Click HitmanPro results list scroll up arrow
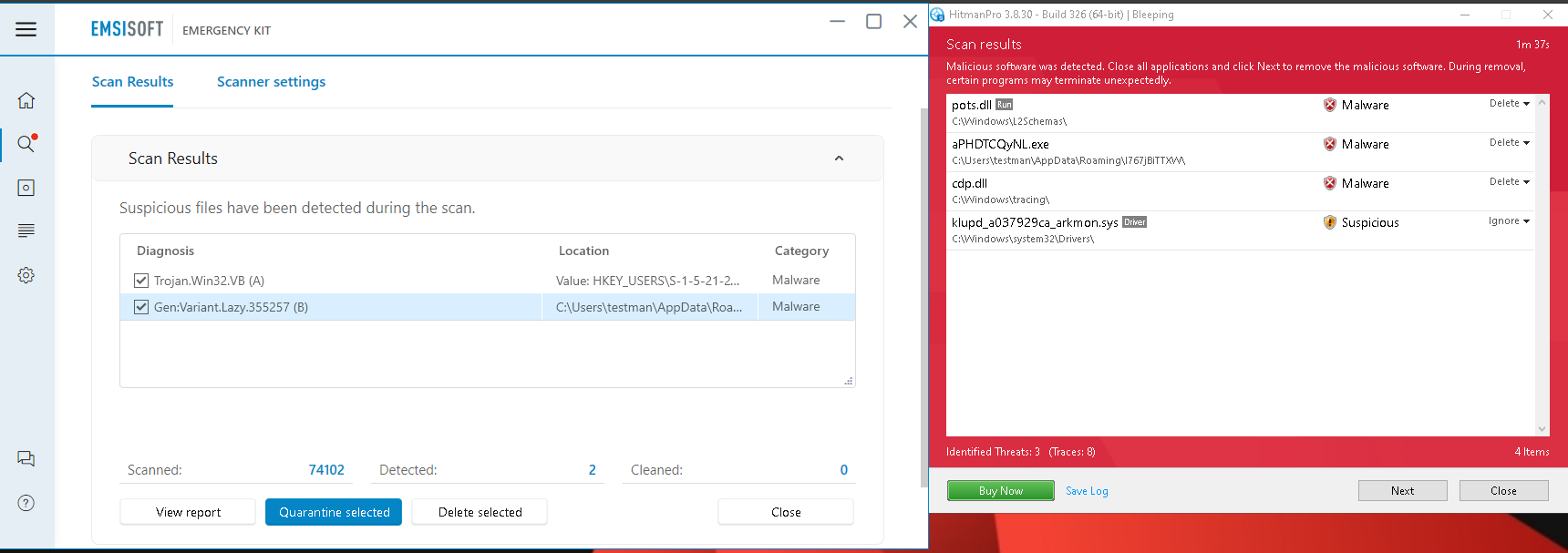Viewport: 1568px width, 553px height. [1542, 101]
